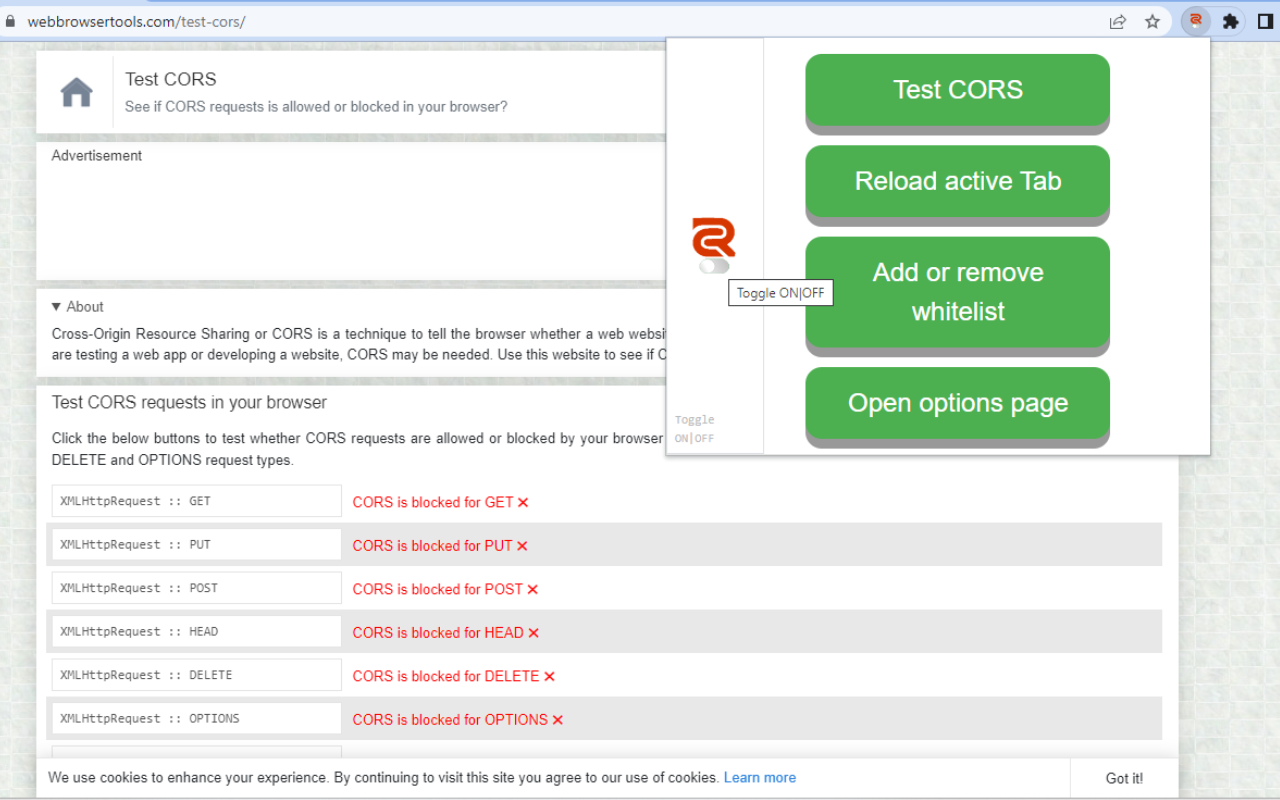This screenshot has width=1280, height=800.
Task: Open the Extensions puzzle piece menu
Action: (1230, 21)
